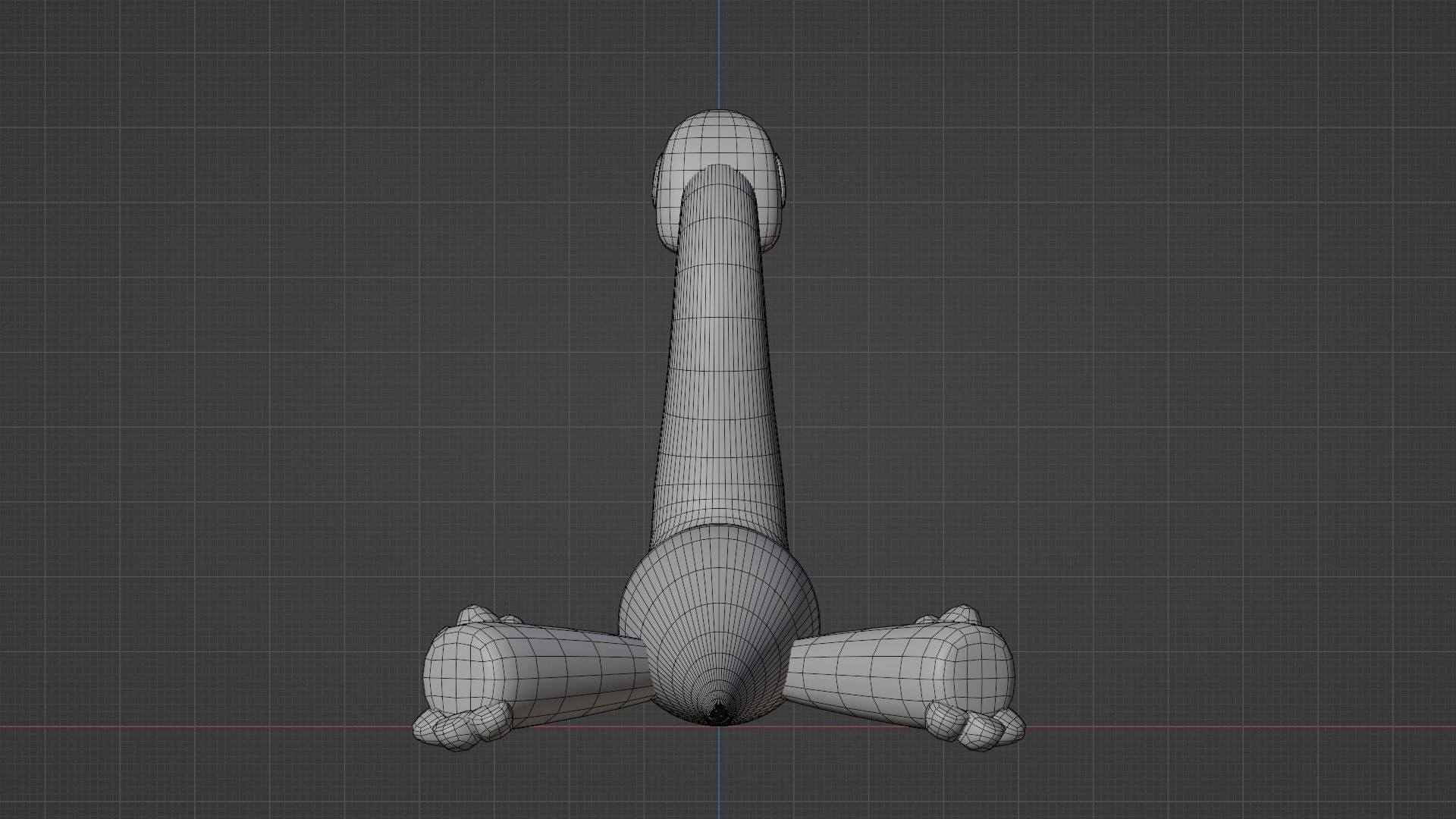Select the ear on the head's left side
1456x819 pixels.
tap(658, 182)
